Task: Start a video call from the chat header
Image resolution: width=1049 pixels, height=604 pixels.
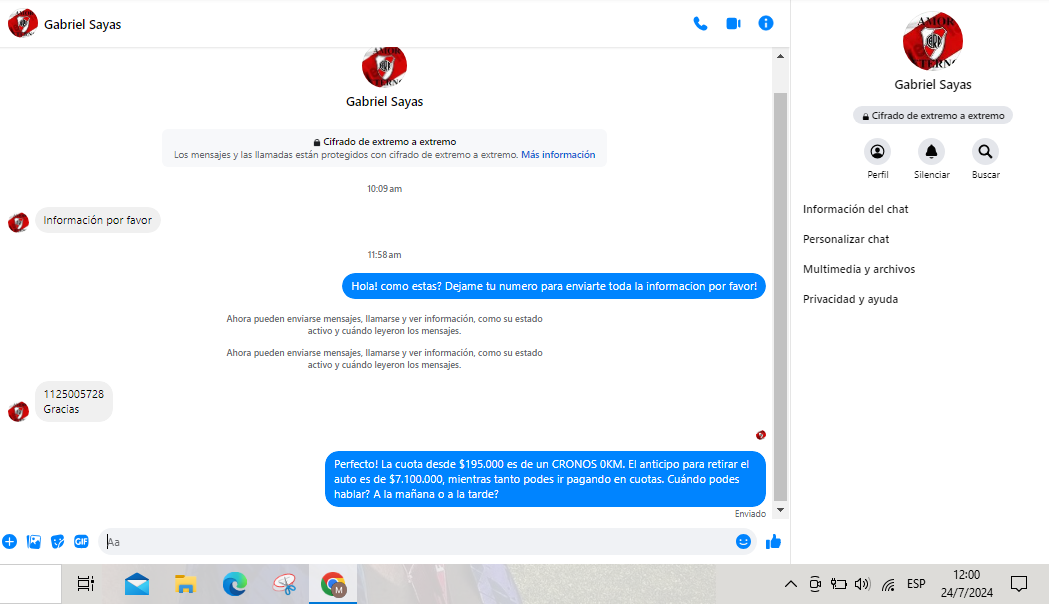Action: 733,23
